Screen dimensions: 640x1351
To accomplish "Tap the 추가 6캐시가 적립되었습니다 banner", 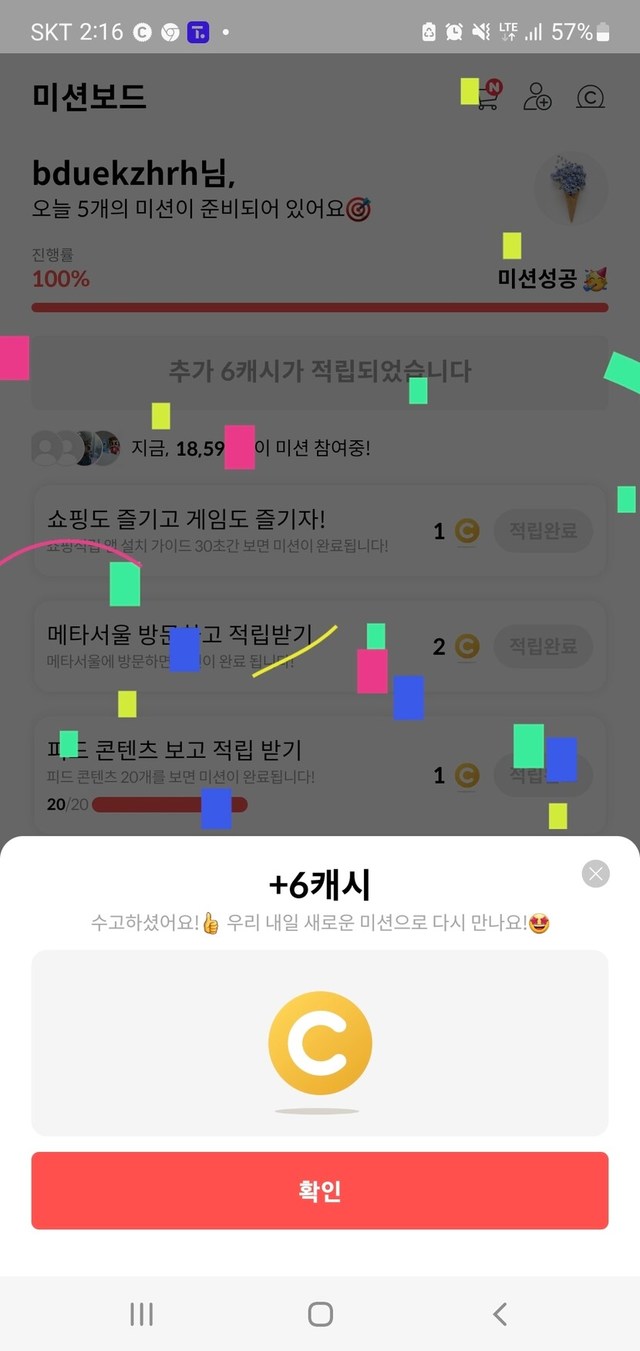I will click(x=320, y=372).
